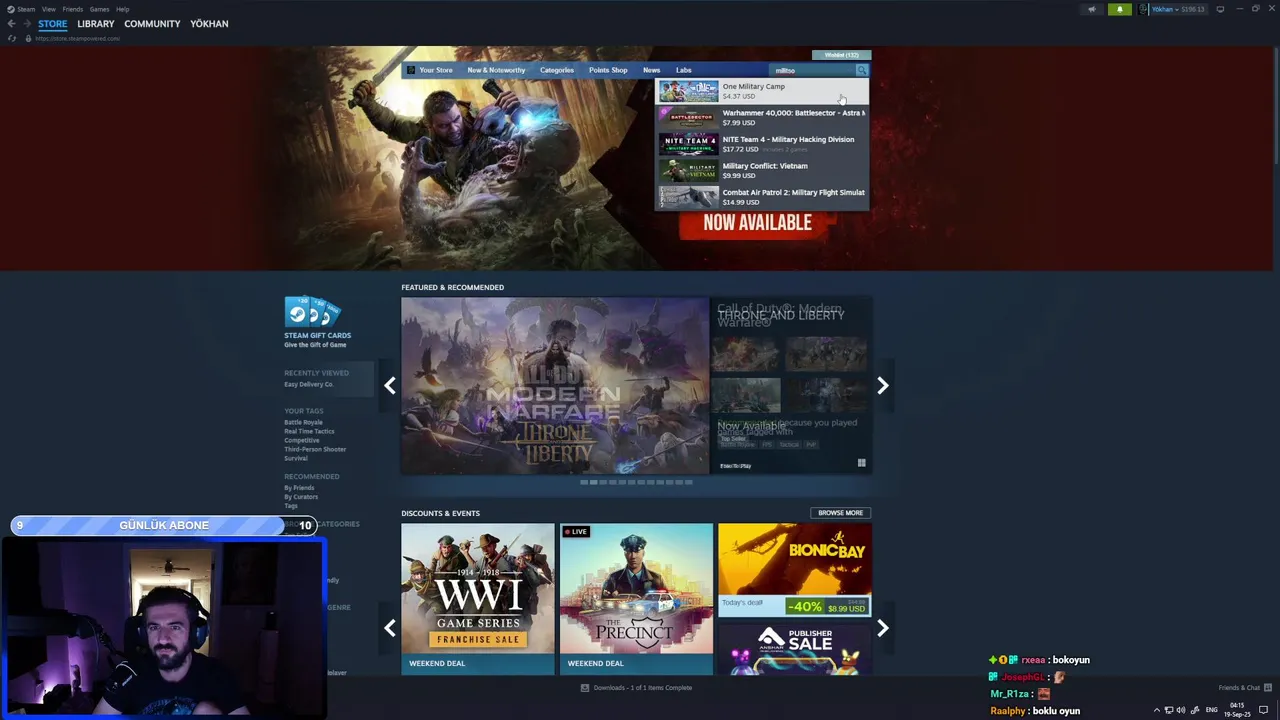Open The Precinct weekend deal capsule
The image size is (1280, 720).
point(636,598)
